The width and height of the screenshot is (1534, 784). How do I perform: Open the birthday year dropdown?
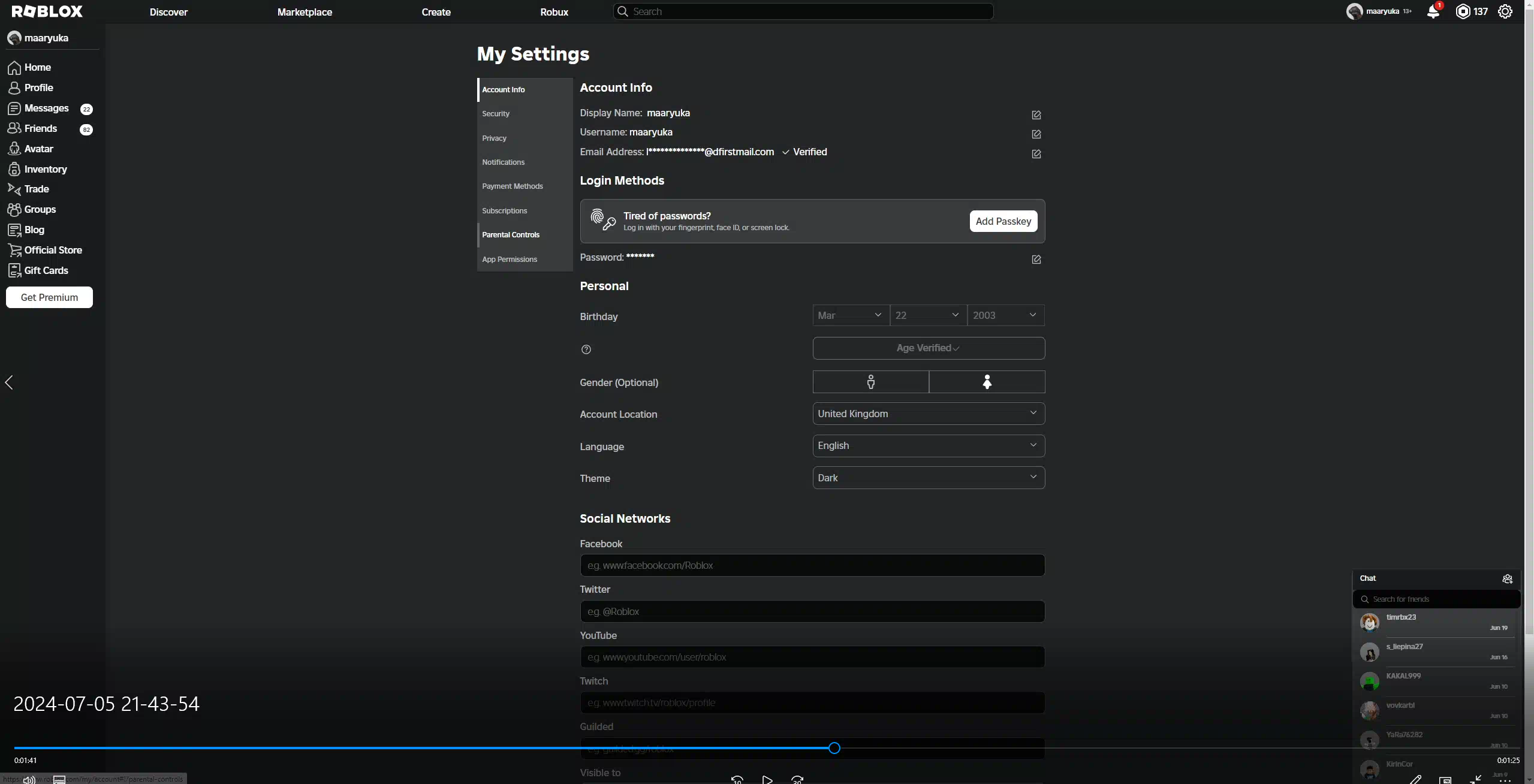(x=1005, y=315)
